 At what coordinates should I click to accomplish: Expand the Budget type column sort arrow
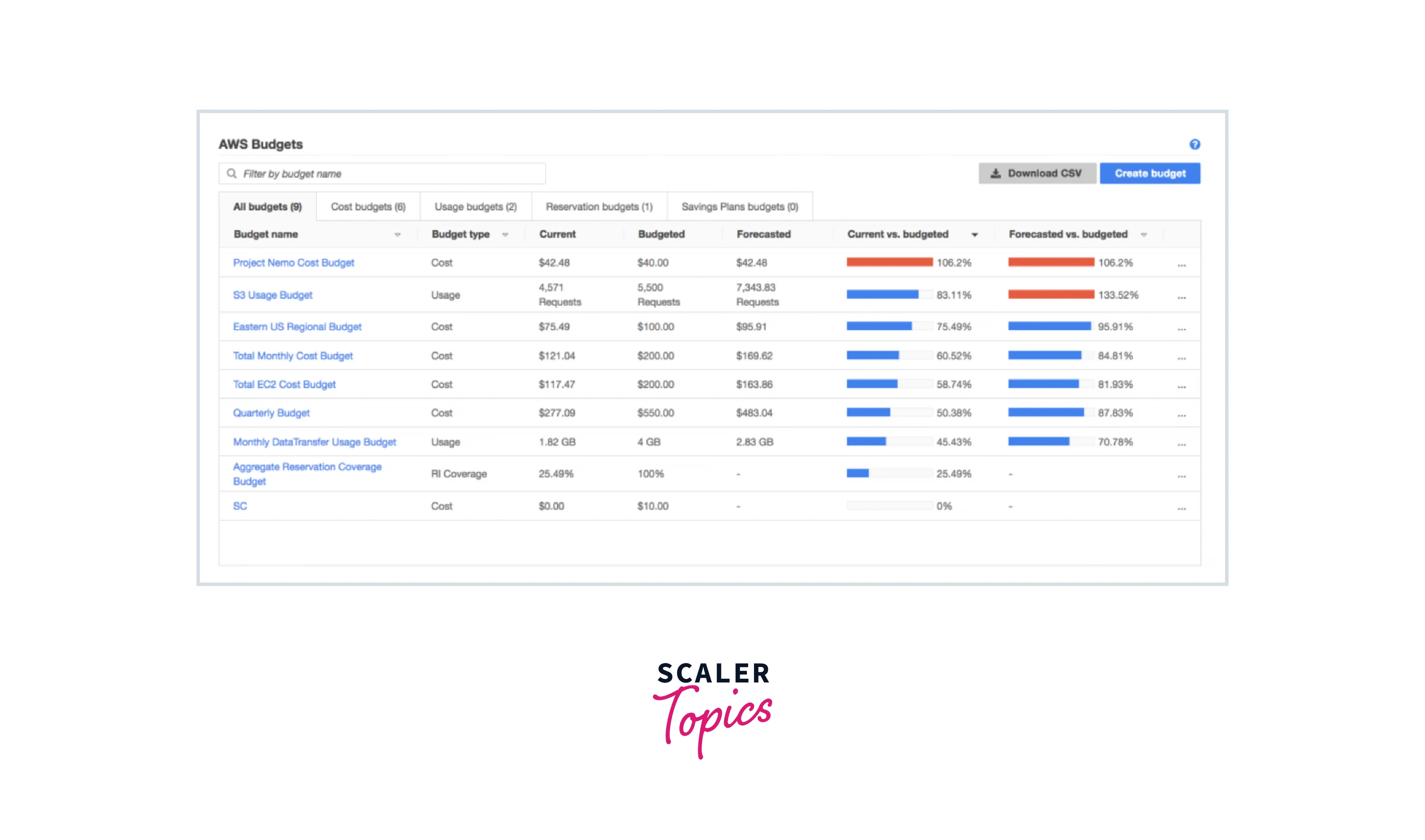point(505,235)
